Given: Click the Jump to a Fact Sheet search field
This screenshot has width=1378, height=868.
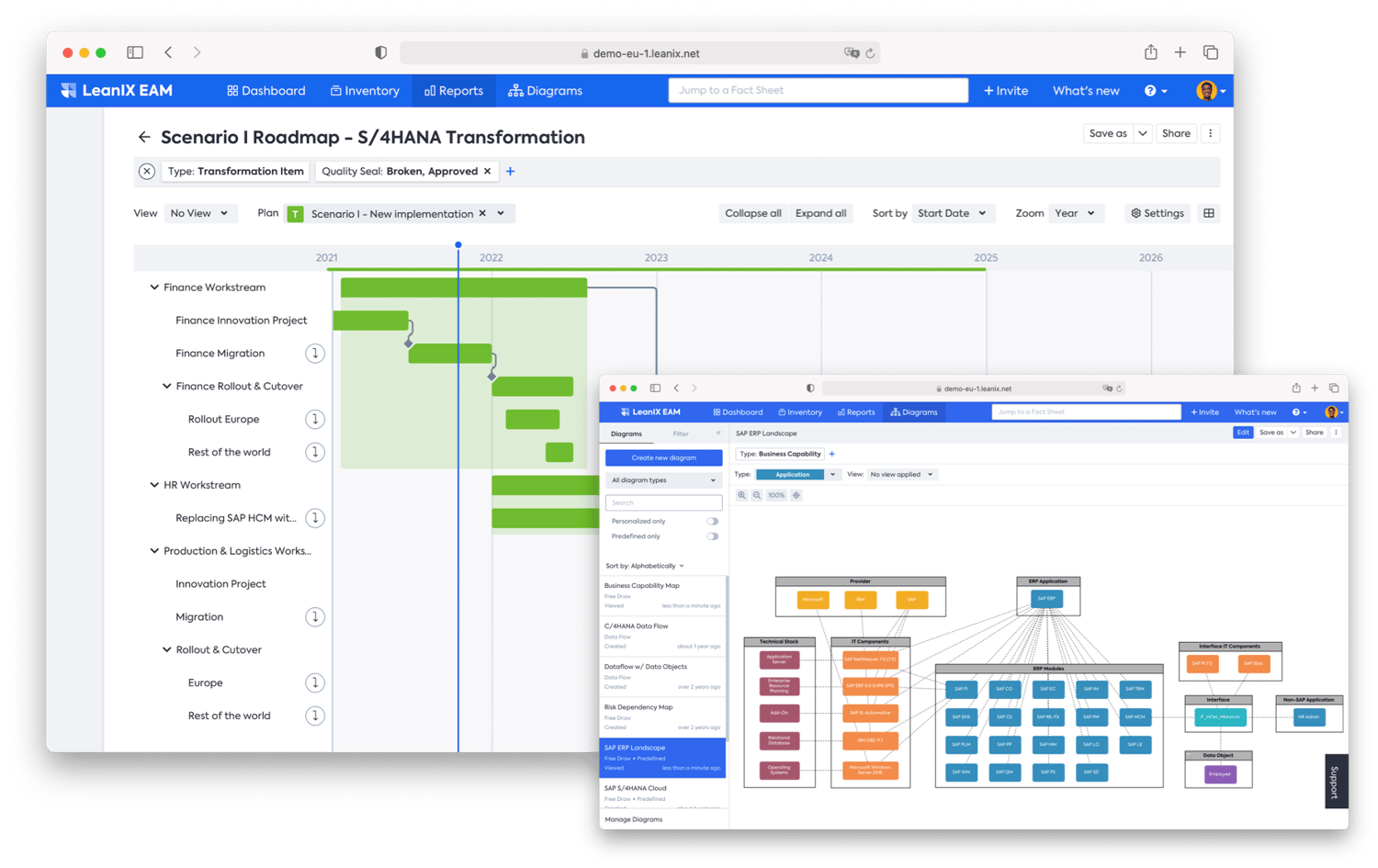Looking at the screenshot, I should pyautogui.click(x=818, y=90).
